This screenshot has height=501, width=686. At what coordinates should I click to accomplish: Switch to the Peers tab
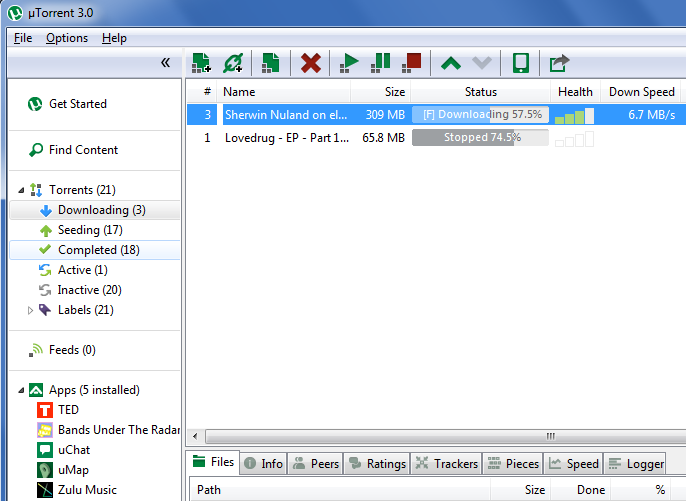coord(315,463)
